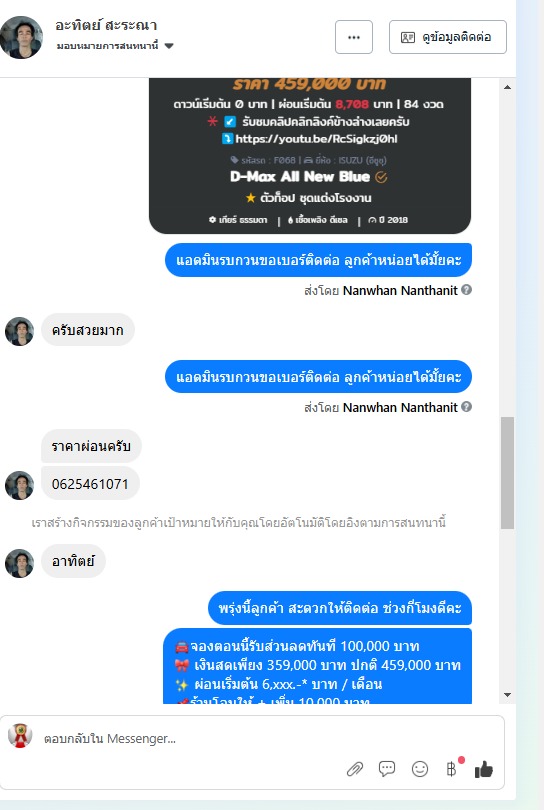Screen dimensions: 544x810
Task: Expand the มอบหมายการสนทนานี้ dropdown
Action: (x=168, y=46)
